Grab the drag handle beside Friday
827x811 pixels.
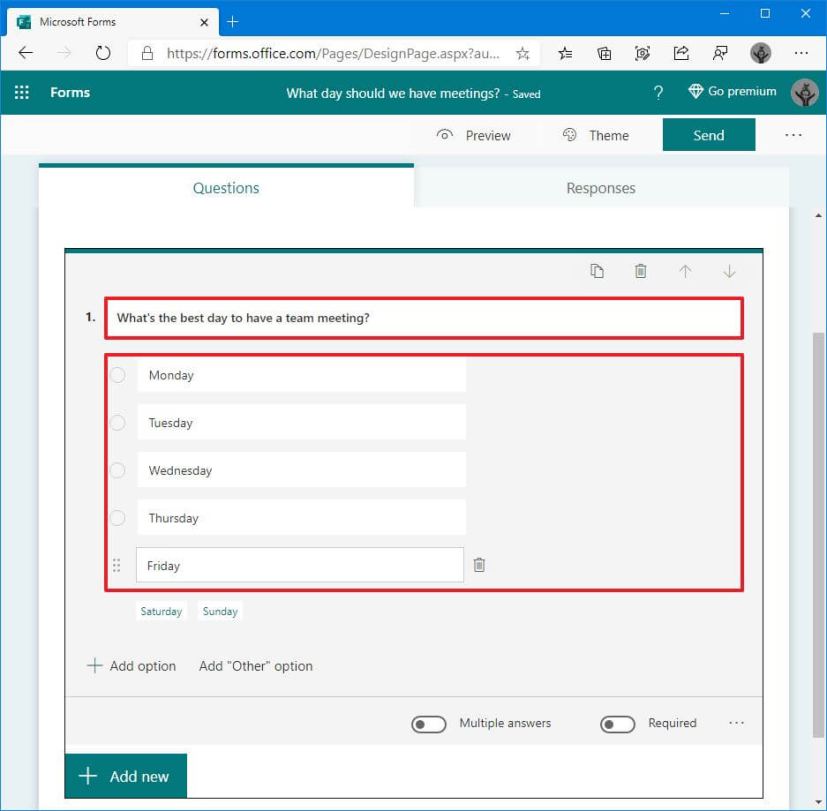[117, 565]
